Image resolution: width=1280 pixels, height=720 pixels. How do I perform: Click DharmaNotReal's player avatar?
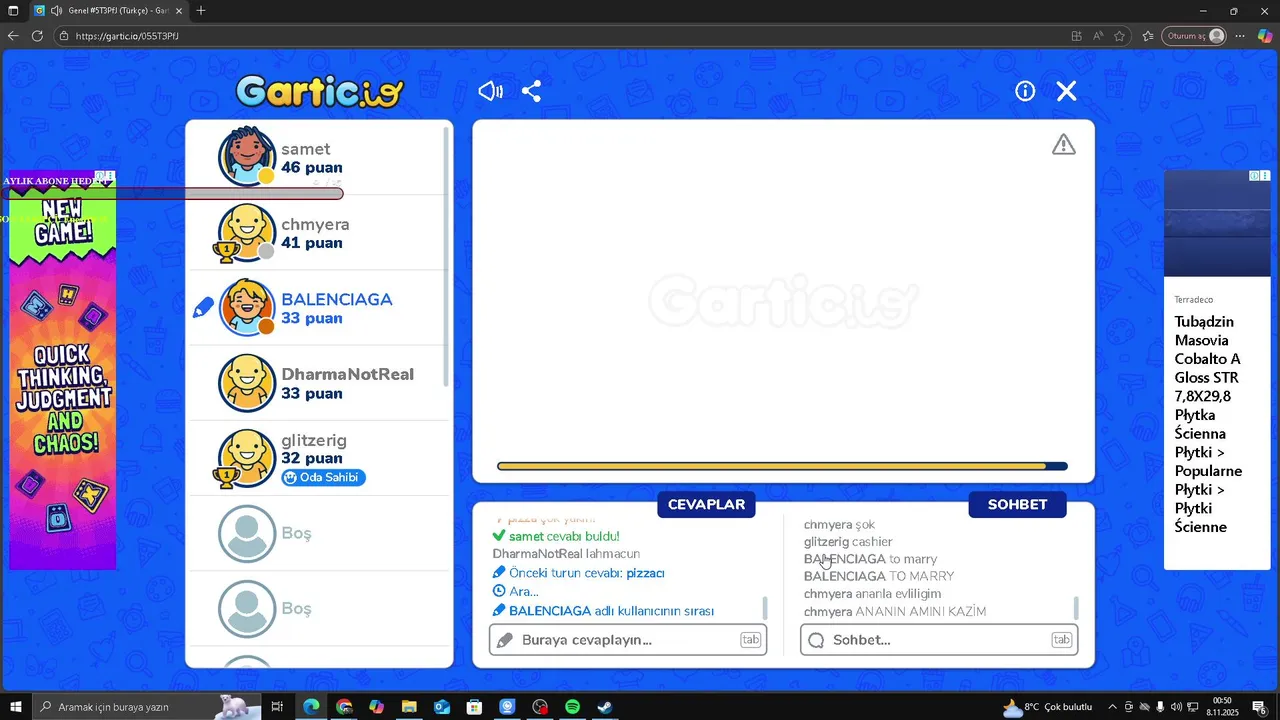point(247,382)
